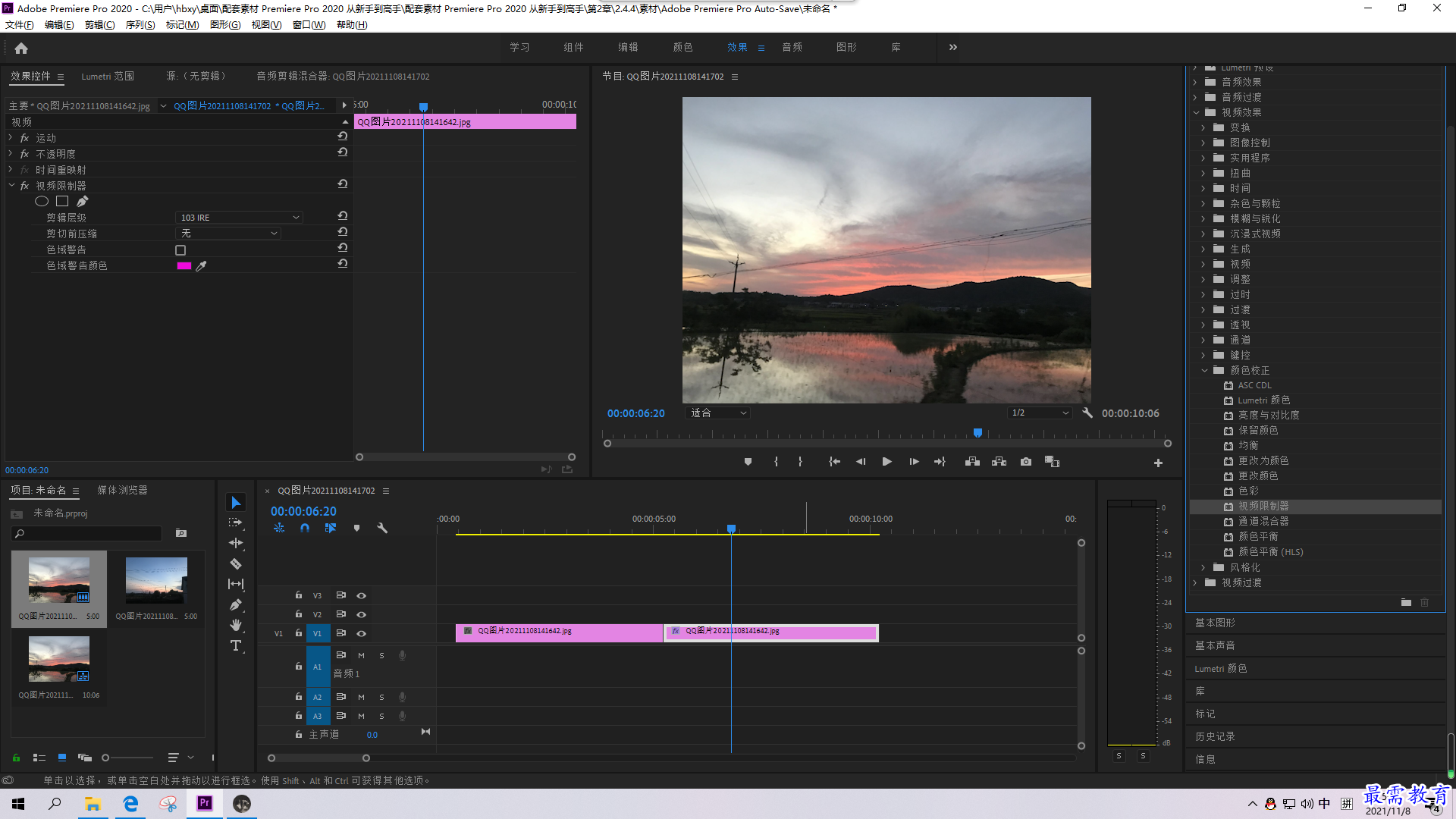Click free draw bezier mask pen icon
The width and height of the screenshot is (1456, 819).
(x=82, y=201)
